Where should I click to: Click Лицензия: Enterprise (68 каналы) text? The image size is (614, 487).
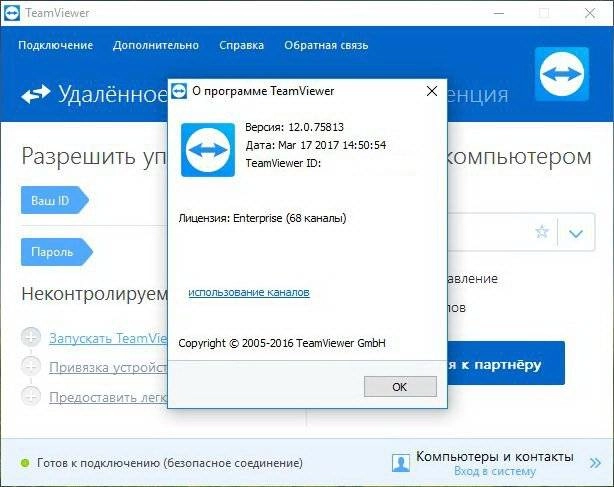pos(262,218)
